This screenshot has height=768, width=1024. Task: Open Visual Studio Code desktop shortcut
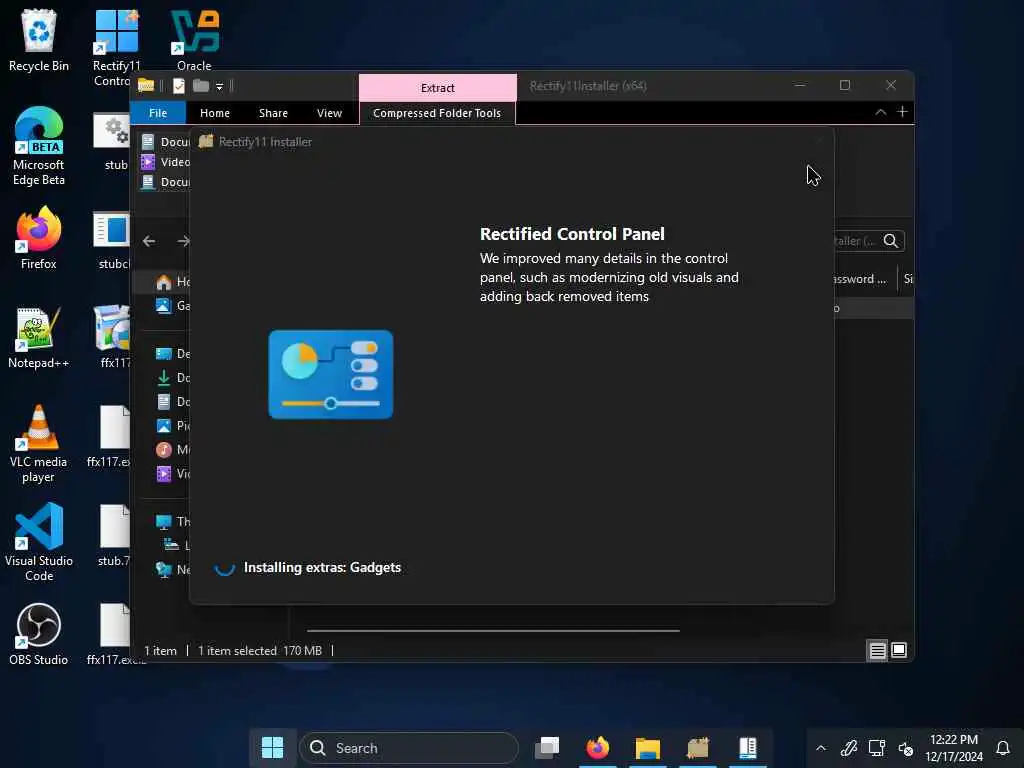39,542
